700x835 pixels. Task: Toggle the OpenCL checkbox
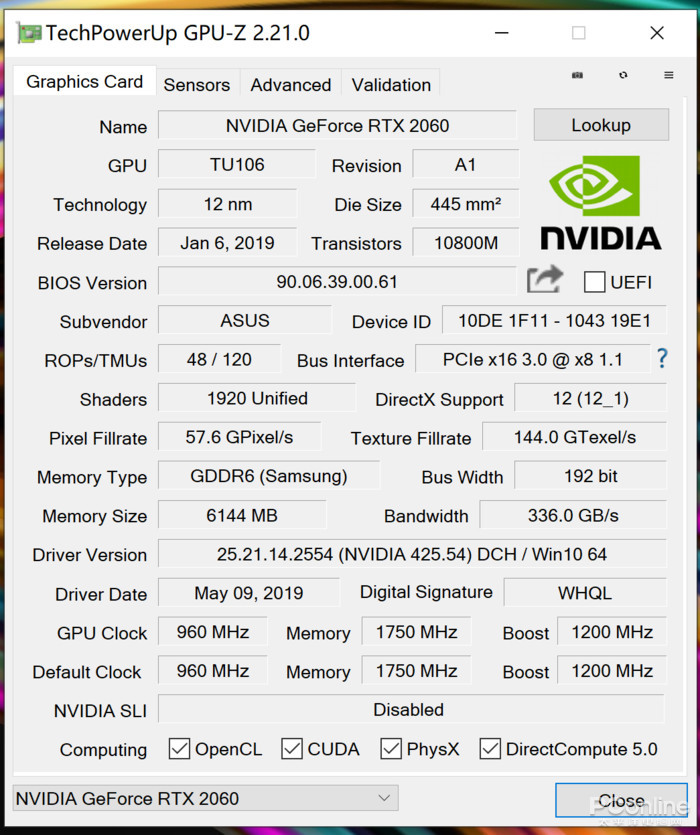[x=179, y=748]
